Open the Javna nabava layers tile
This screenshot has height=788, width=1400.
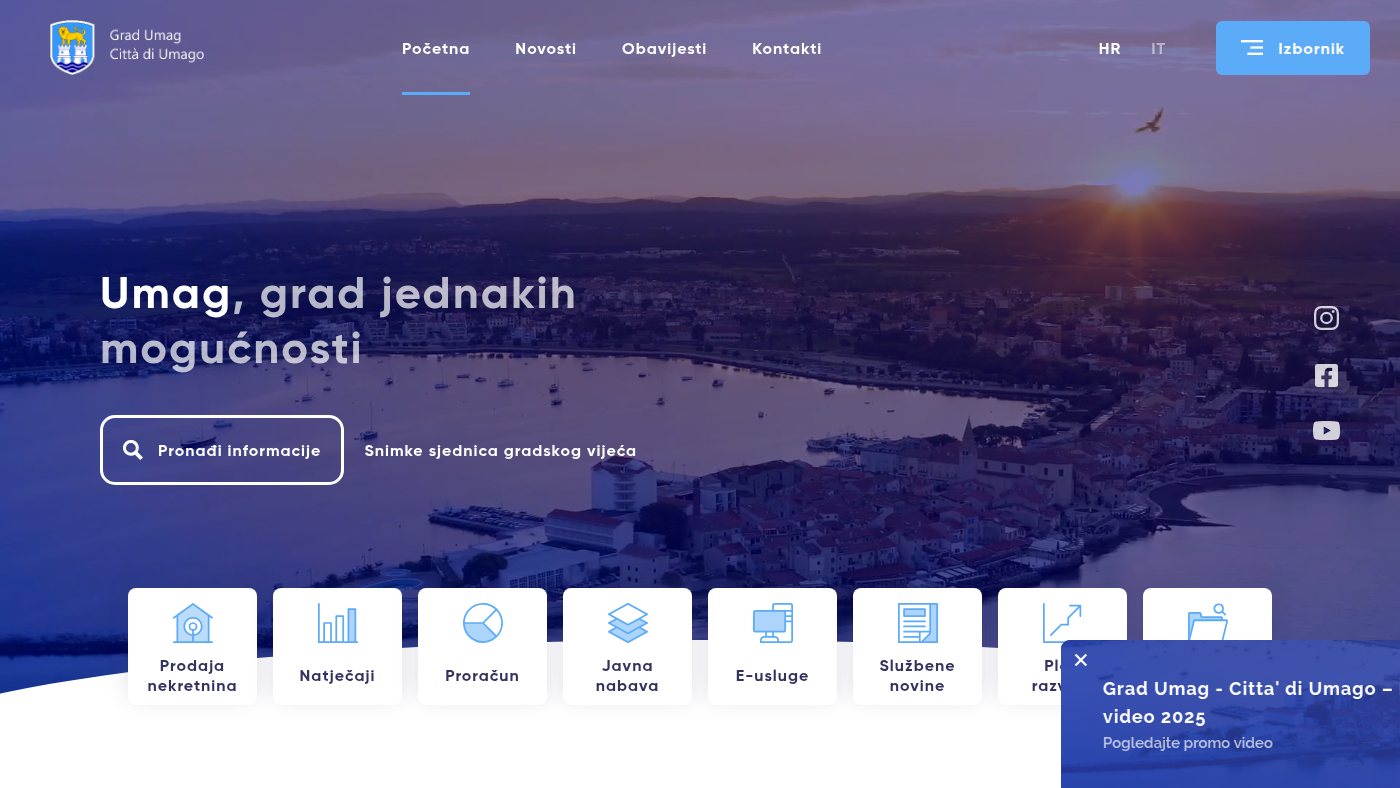627,646
